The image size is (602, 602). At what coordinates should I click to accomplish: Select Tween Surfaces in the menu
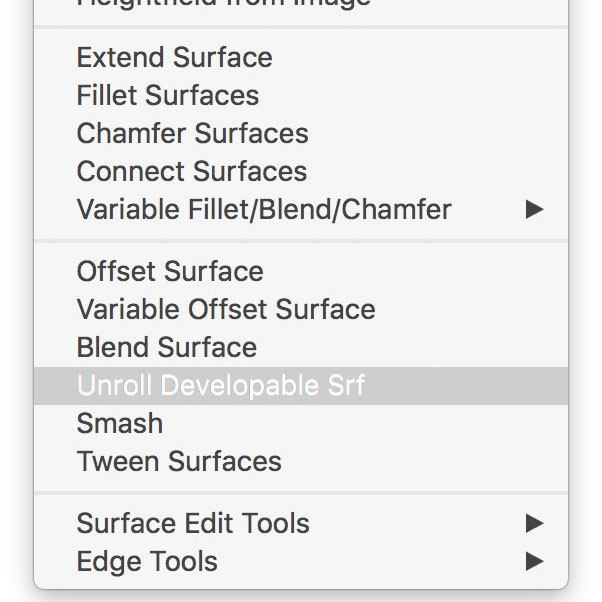[301, 461]
